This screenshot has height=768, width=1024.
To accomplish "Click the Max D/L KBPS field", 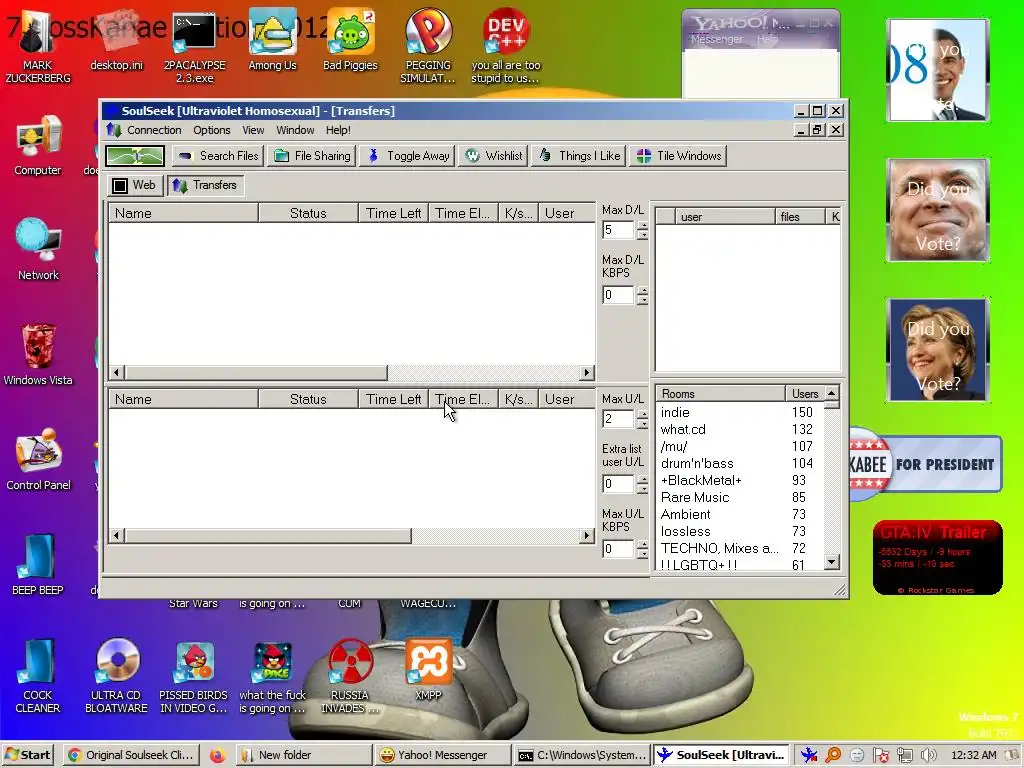I will [618, 295].
